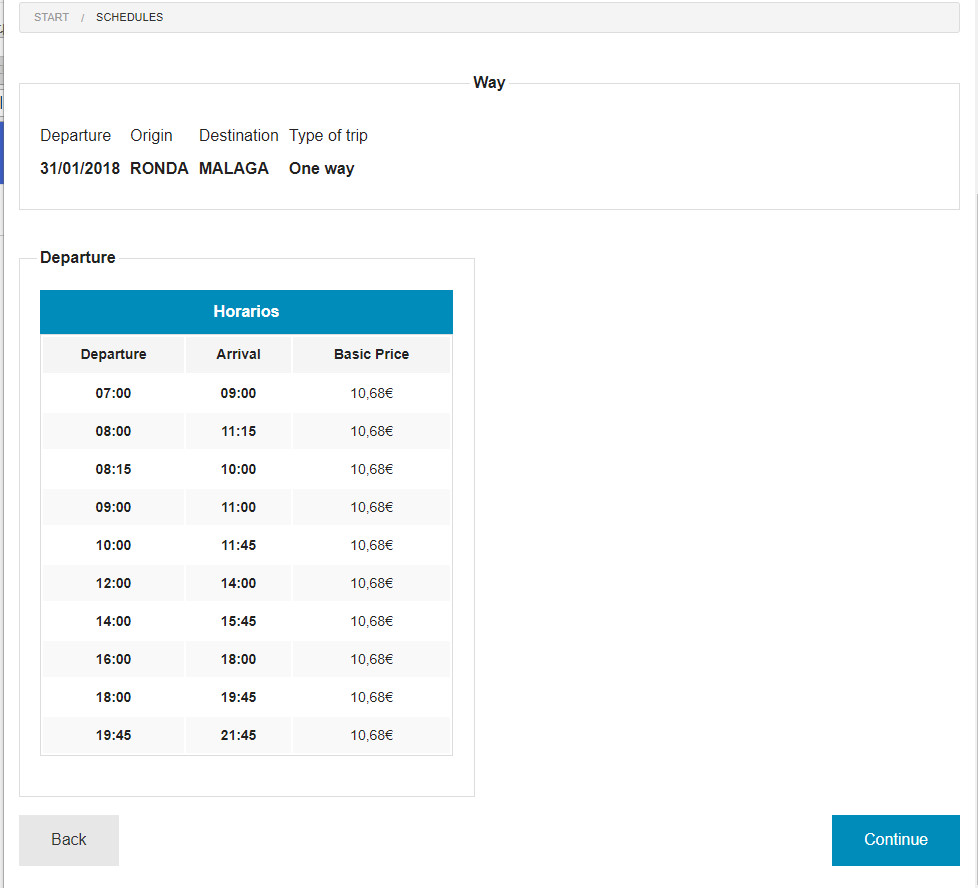
Task: Click the START breadcrumb link
Action: click(51, 17)
